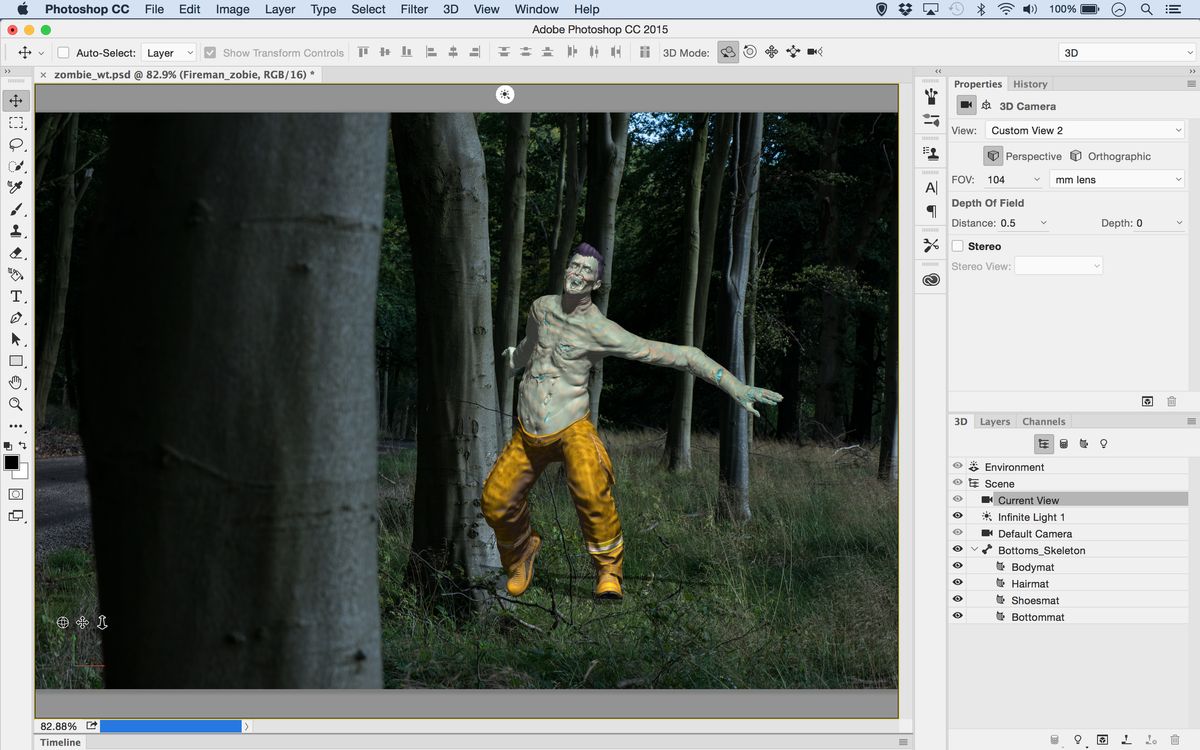Image resolution: width=1200 pixels, height=750 pixels.
Task: Open the Filter menu
Action: 413,9
